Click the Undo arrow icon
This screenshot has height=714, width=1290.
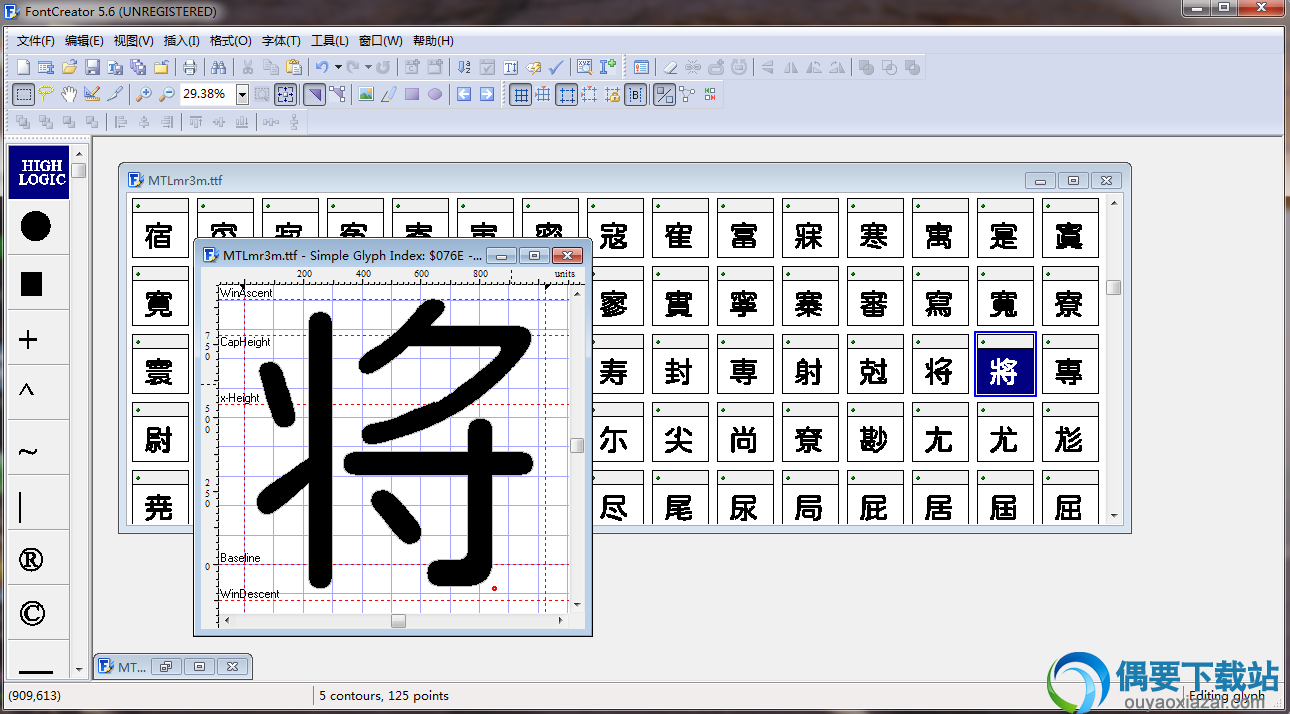322,67
